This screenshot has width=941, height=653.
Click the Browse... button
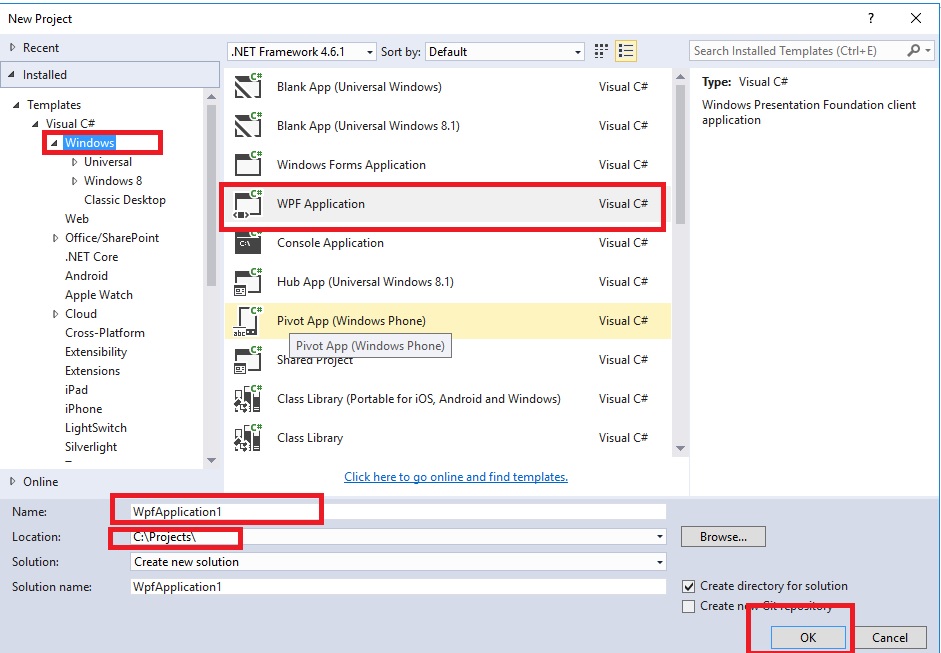(x=723, y=537)
